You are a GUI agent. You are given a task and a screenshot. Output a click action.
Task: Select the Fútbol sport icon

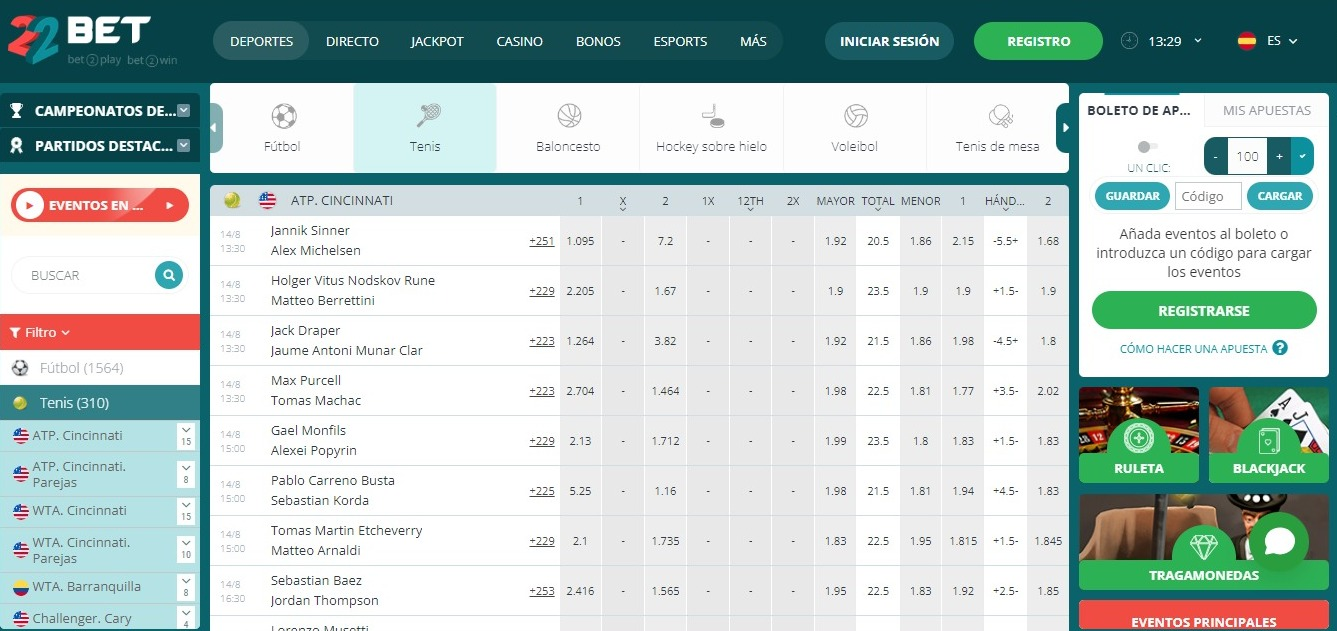coord(283,117)
